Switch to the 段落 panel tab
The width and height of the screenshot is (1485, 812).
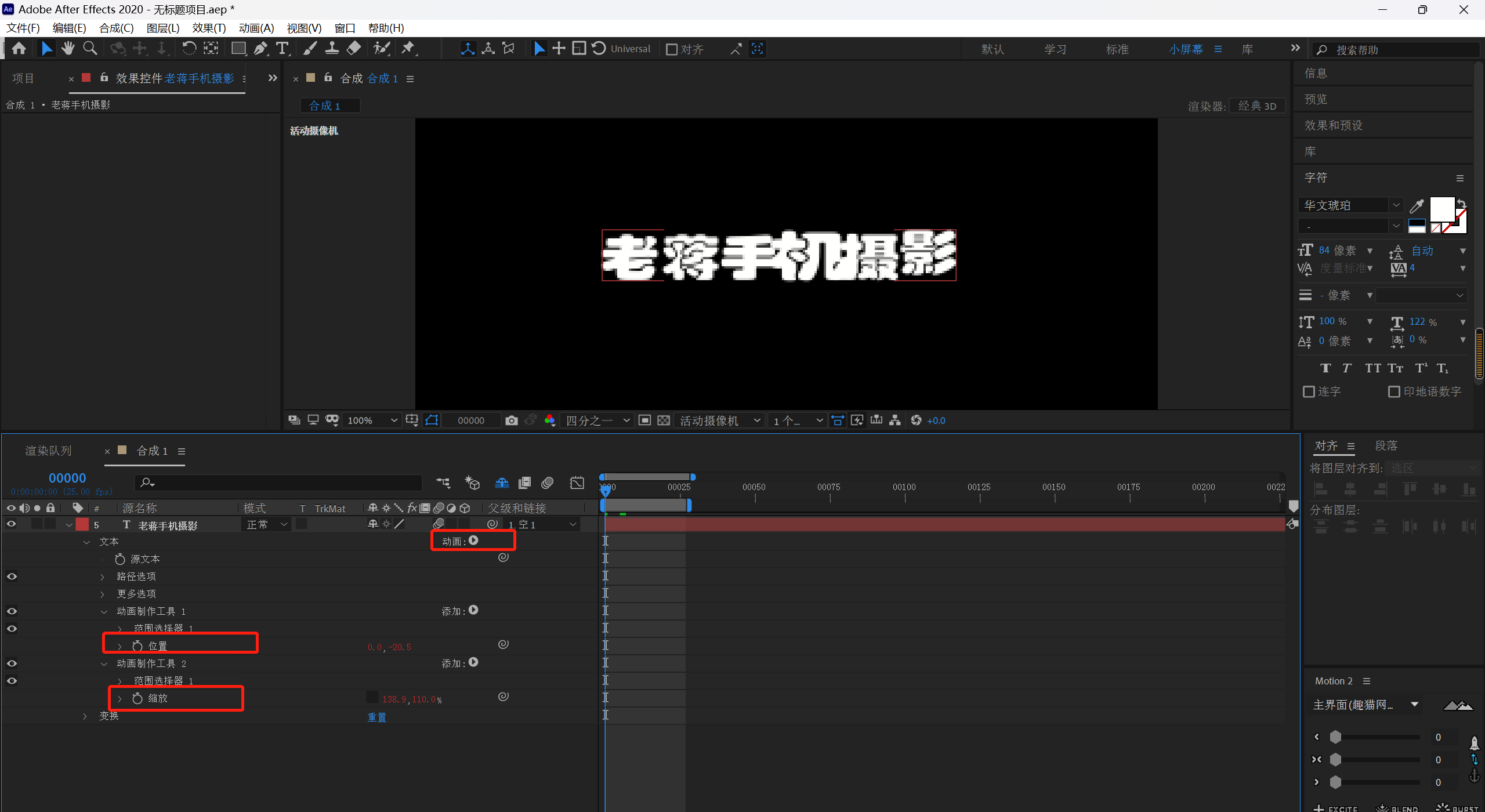[1386, 445]
